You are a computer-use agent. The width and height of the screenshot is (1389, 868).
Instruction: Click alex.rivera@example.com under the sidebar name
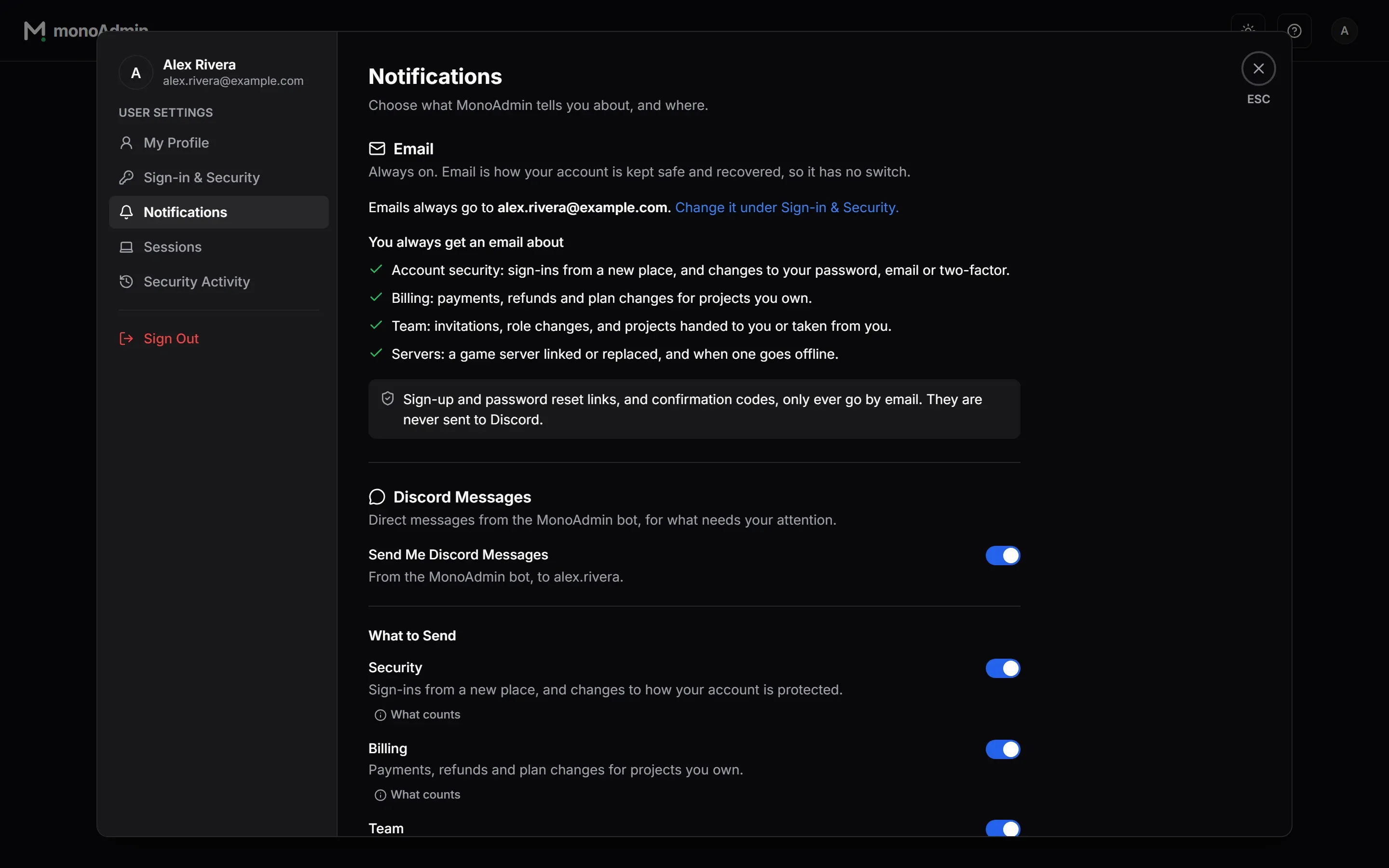tap(233, 81)
